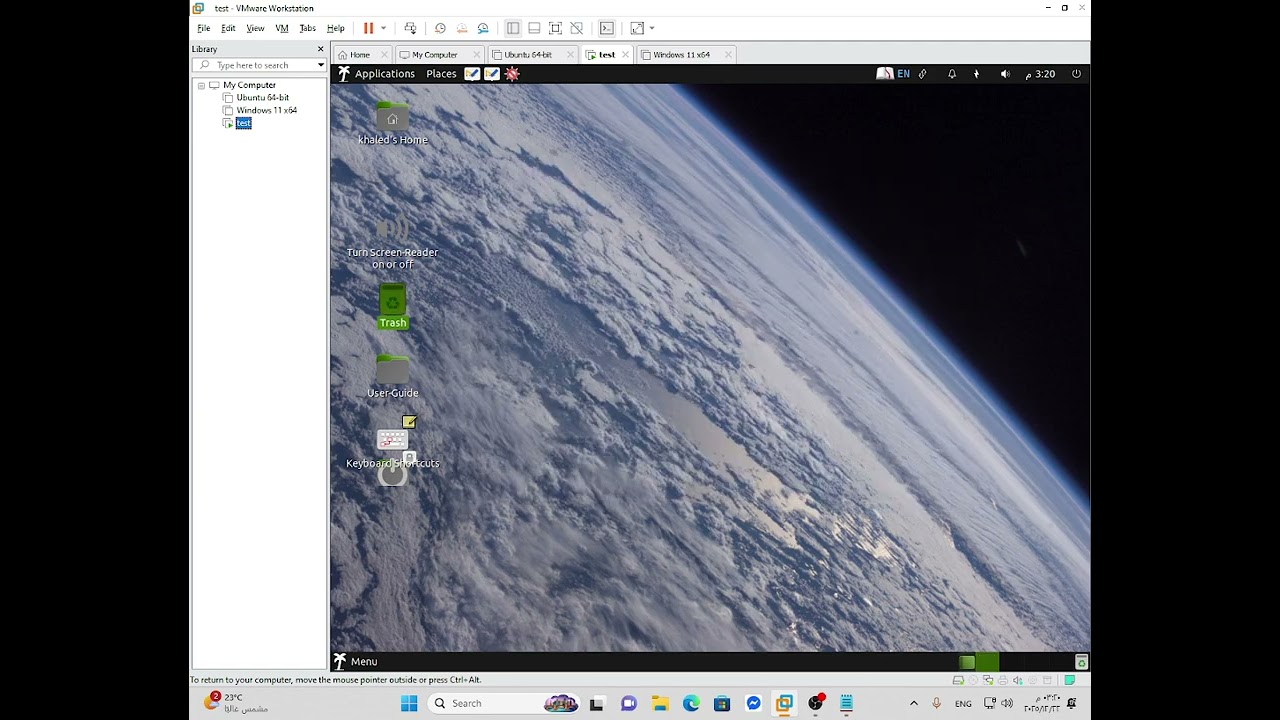Open the Help menu

[x=336, y=28]
